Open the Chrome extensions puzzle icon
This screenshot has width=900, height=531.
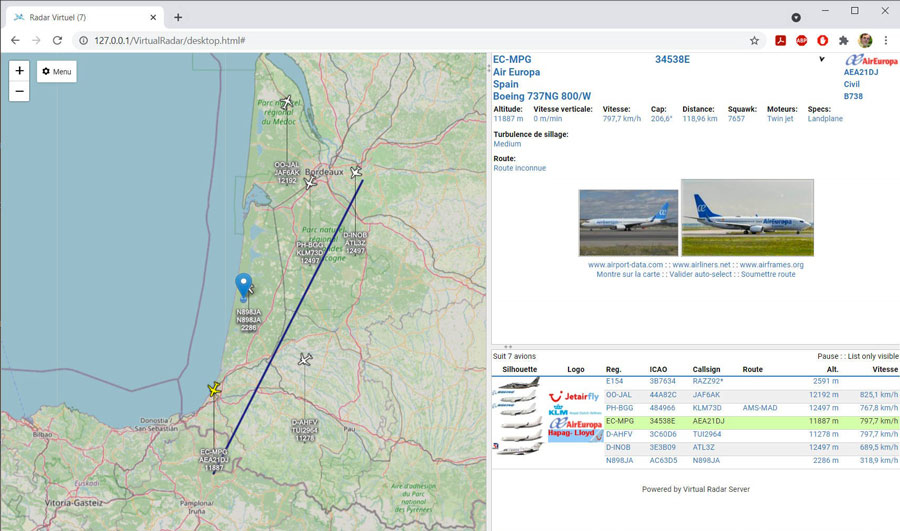(844, 40)
